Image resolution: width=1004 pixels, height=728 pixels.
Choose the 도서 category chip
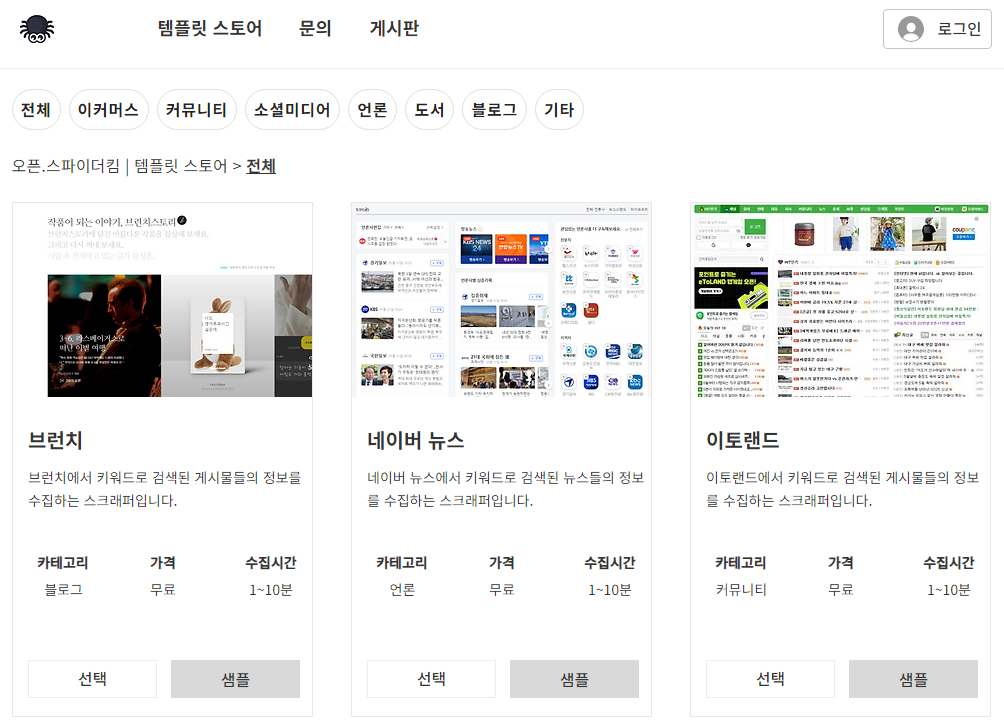[x=430, y=109]
